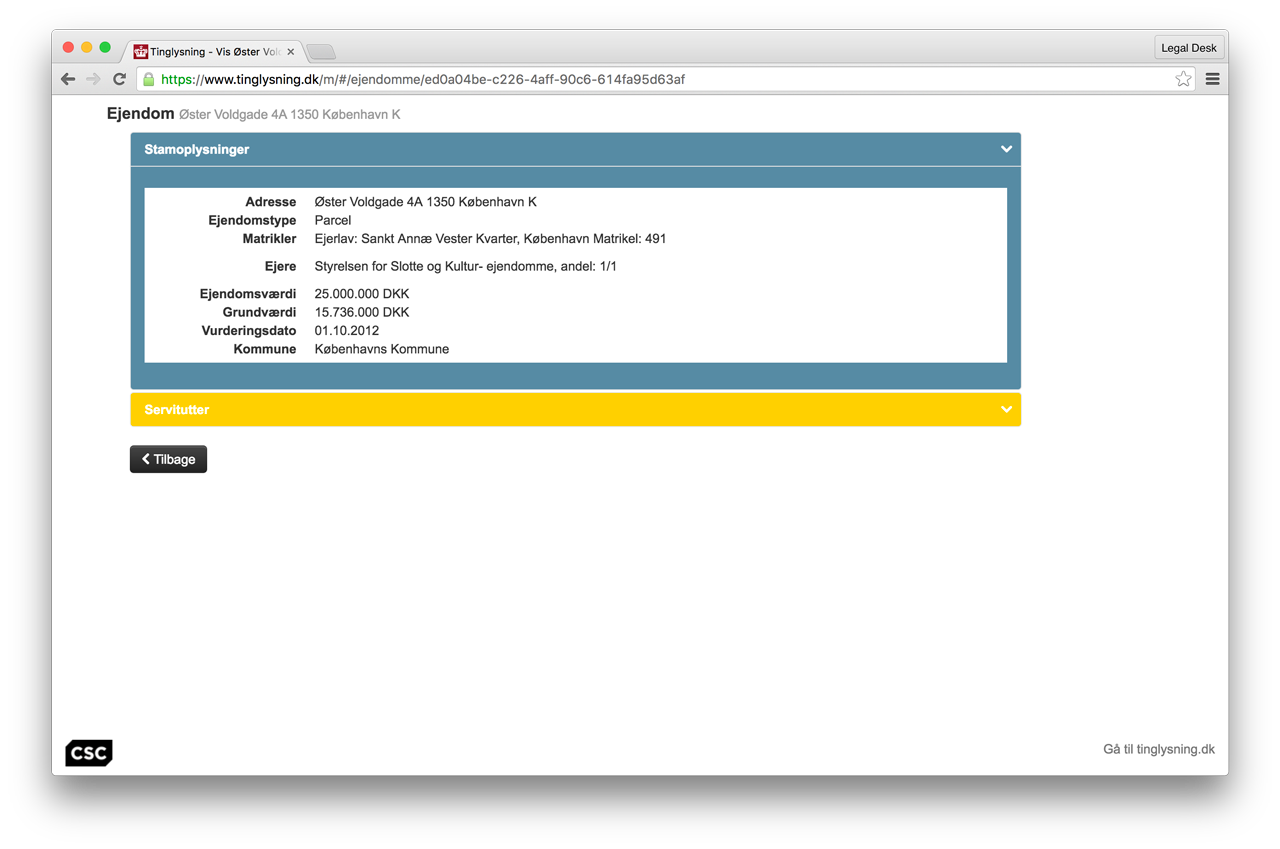Open a new tab button

(x=321, y=52)
